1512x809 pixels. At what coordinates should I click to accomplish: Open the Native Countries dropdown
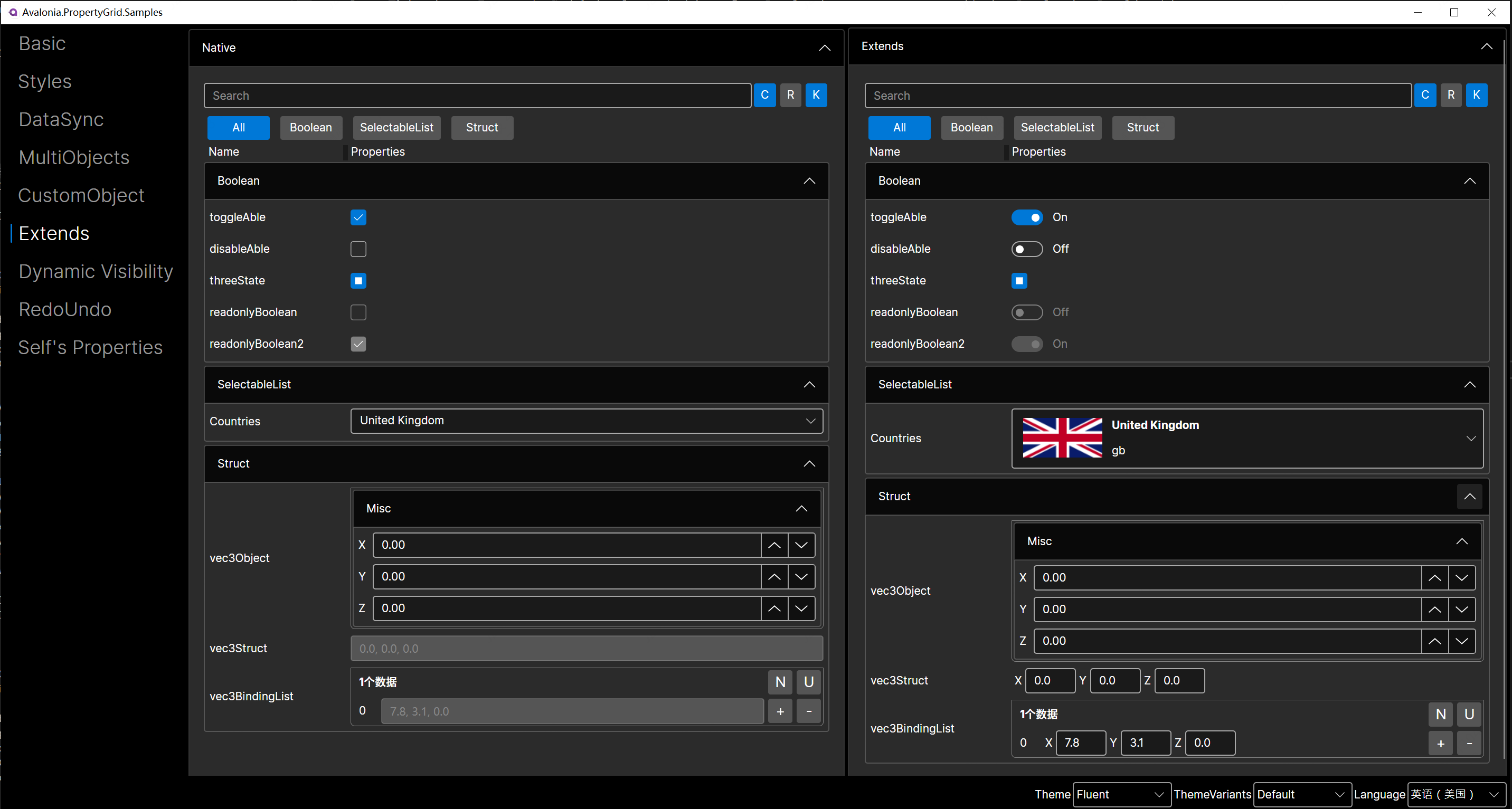coord(587,421)
